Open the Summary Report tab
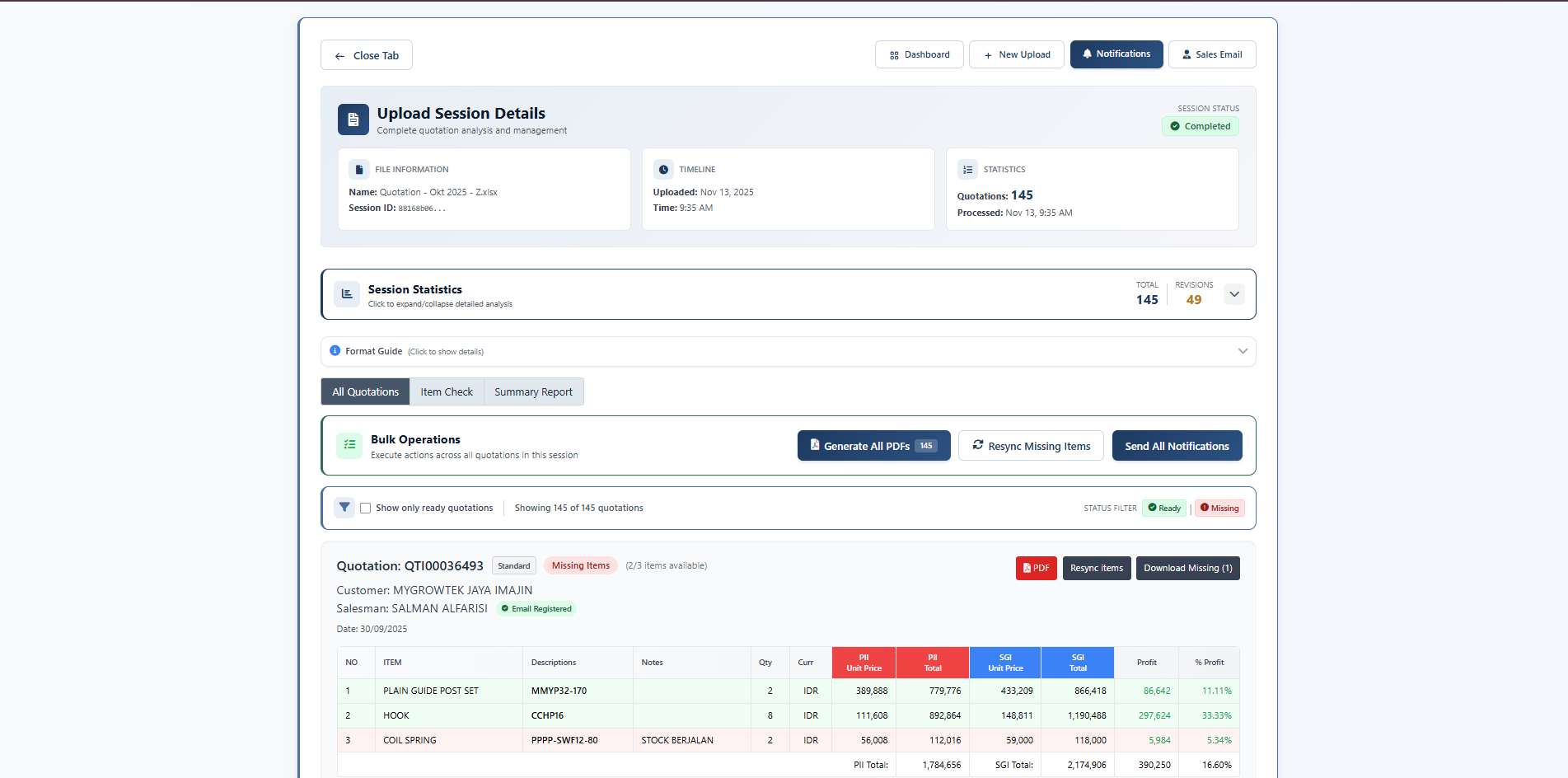Image resolution: width=1568 pixels, height=778 pixels. [533, 392]
